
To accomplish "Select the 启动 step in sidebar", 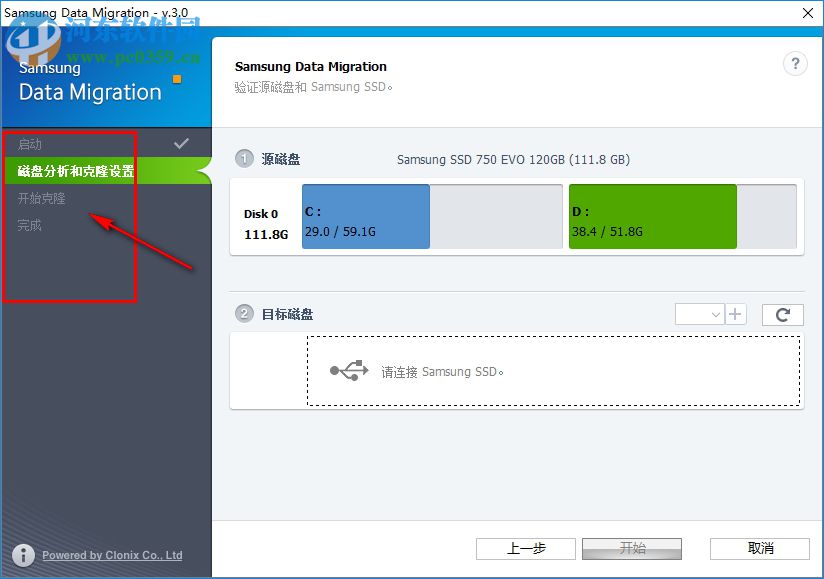I will (x=60, y=143).
